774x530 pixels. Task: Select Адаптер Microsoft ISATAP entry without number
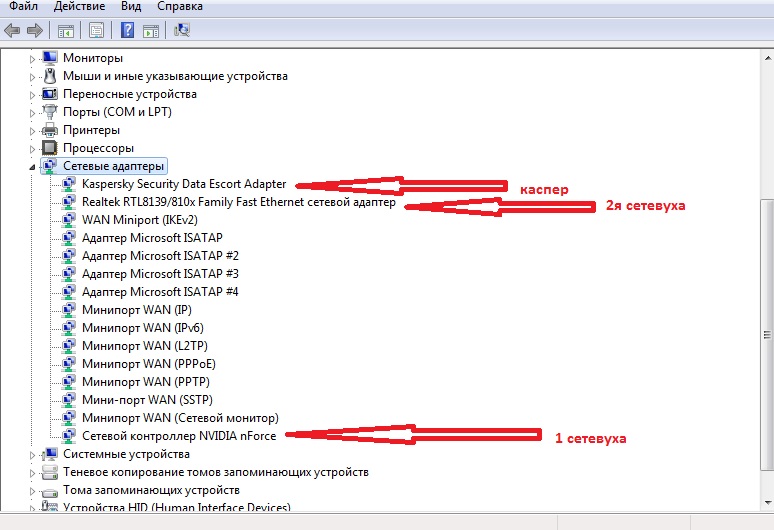(x=152, y=238)
